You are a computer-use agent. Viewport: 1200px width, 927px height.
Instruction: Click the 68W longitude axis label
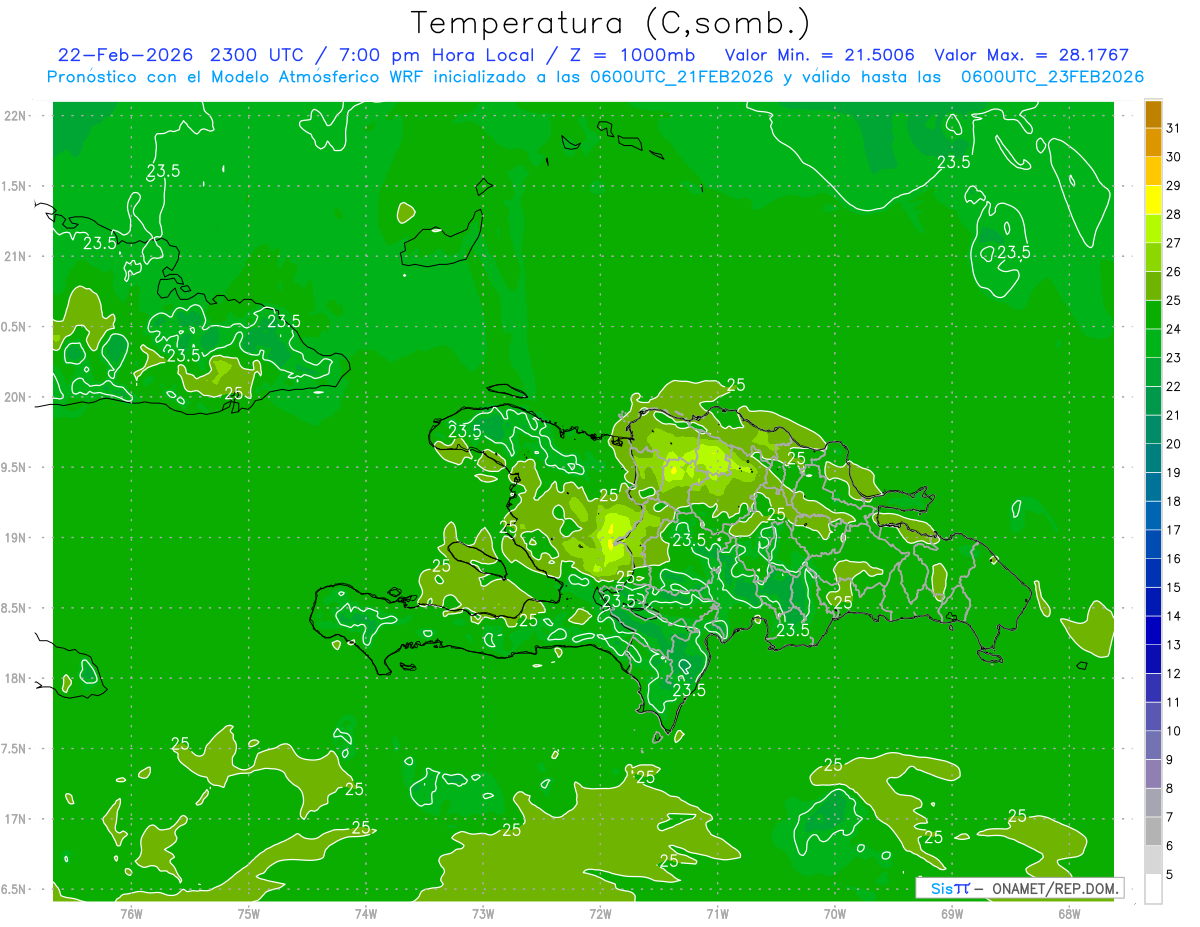(1068, 913)
